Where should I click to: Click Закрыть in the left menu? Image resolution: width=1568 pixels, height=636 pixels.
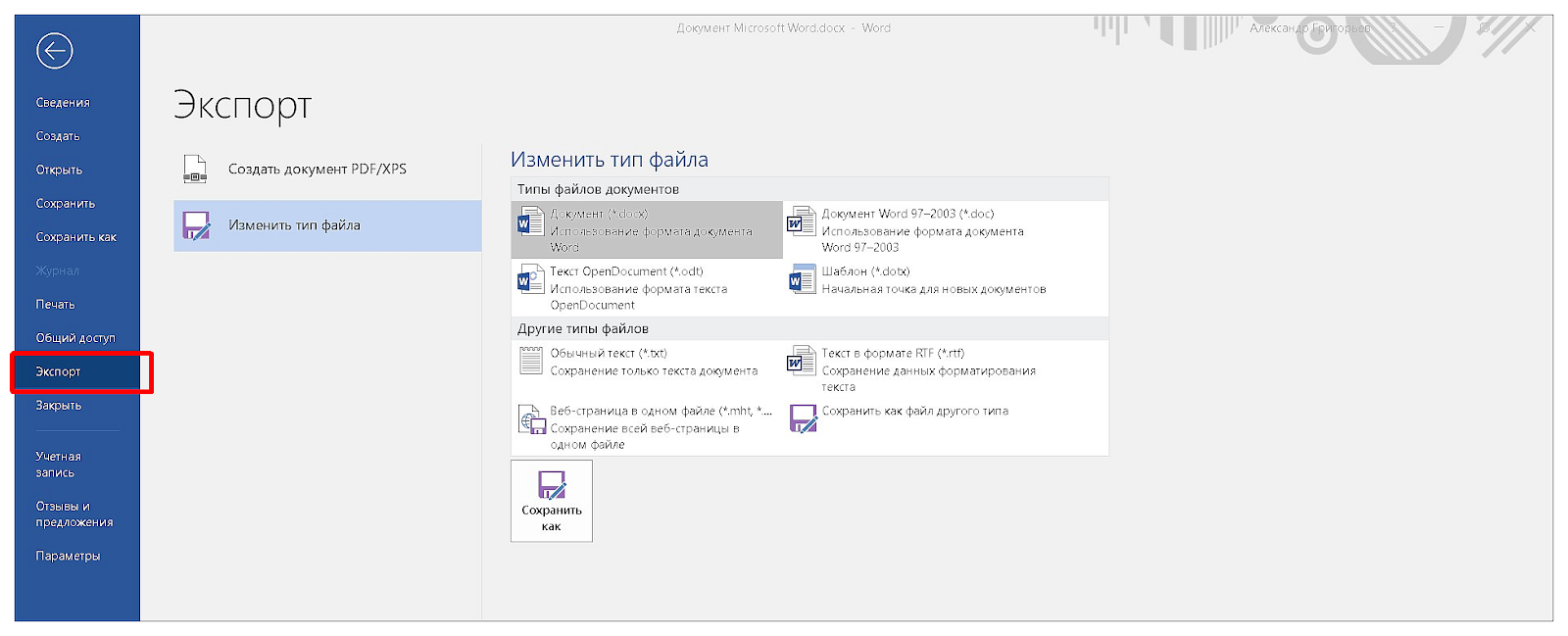[59, 406]
